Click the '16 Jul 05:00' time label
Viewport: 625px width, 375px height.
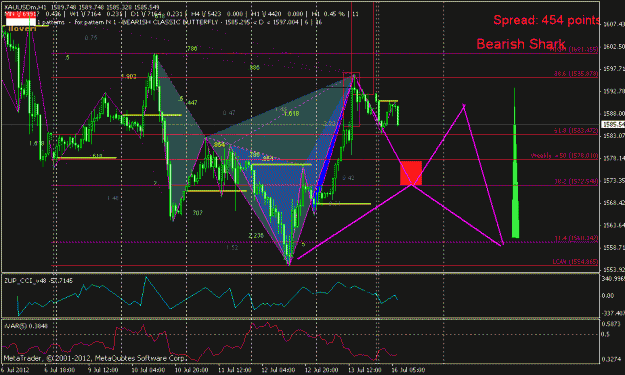[408, 370]
